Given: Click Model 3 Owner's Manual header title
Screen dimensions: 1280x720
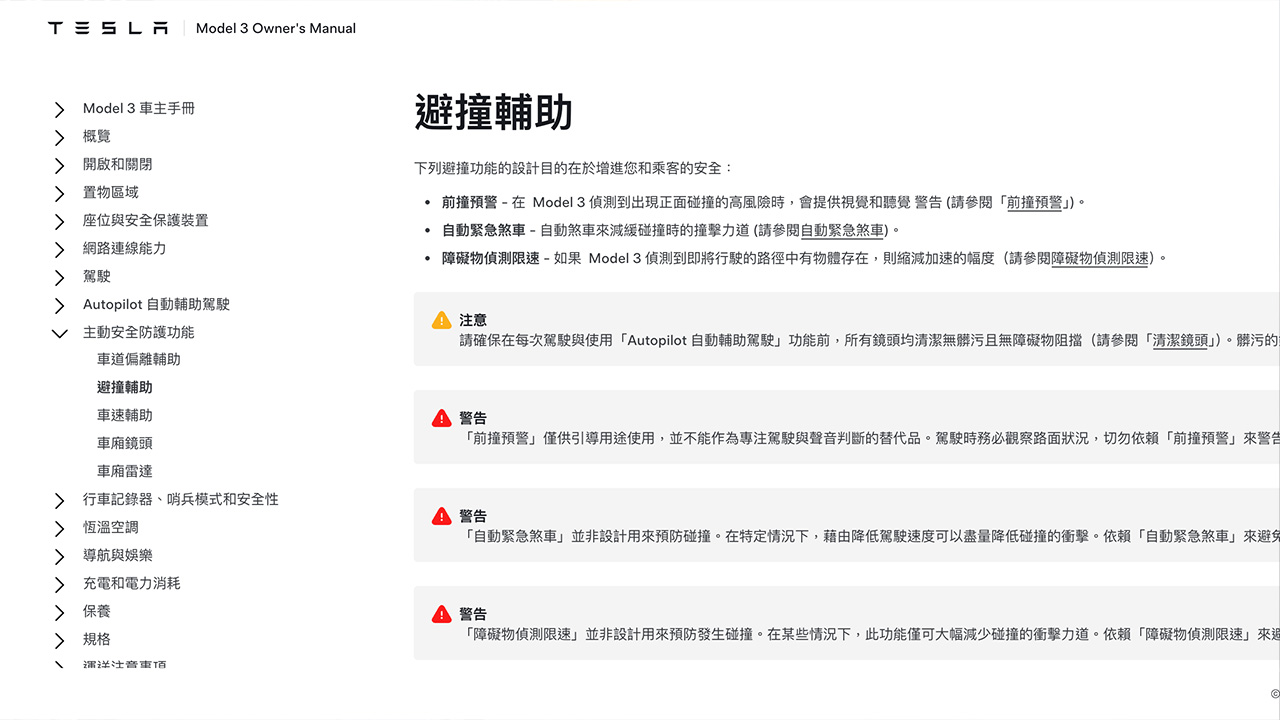Looking at the screenshot, I should click(x=276, y=28).
